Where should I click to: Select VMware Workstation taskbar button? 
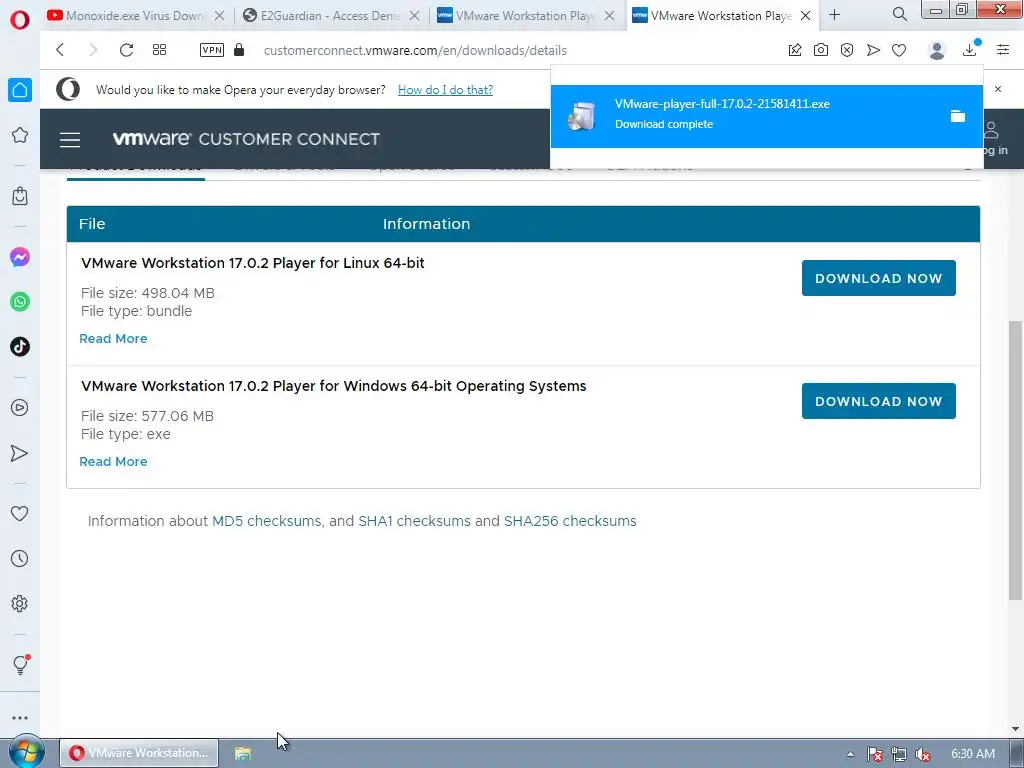[x=139, y=753]
